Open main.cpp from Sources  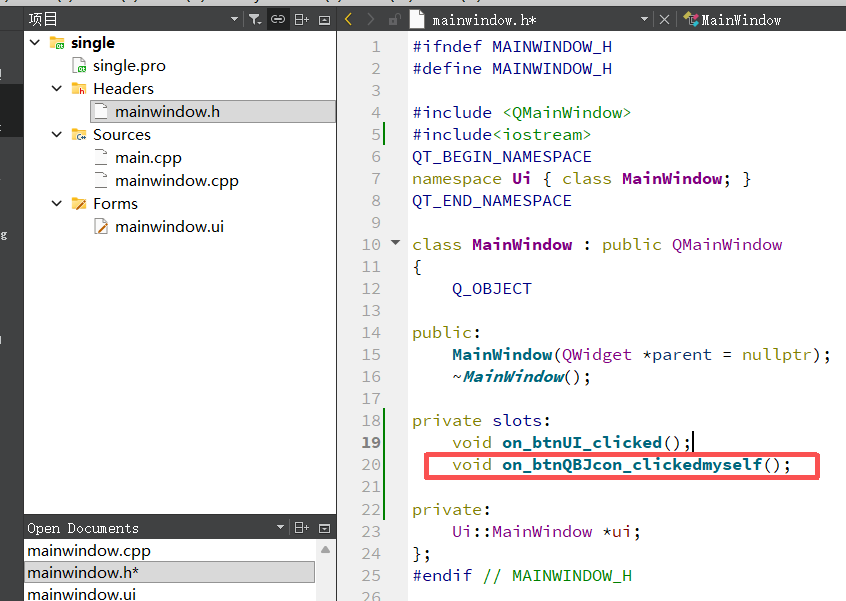point(148,158)
